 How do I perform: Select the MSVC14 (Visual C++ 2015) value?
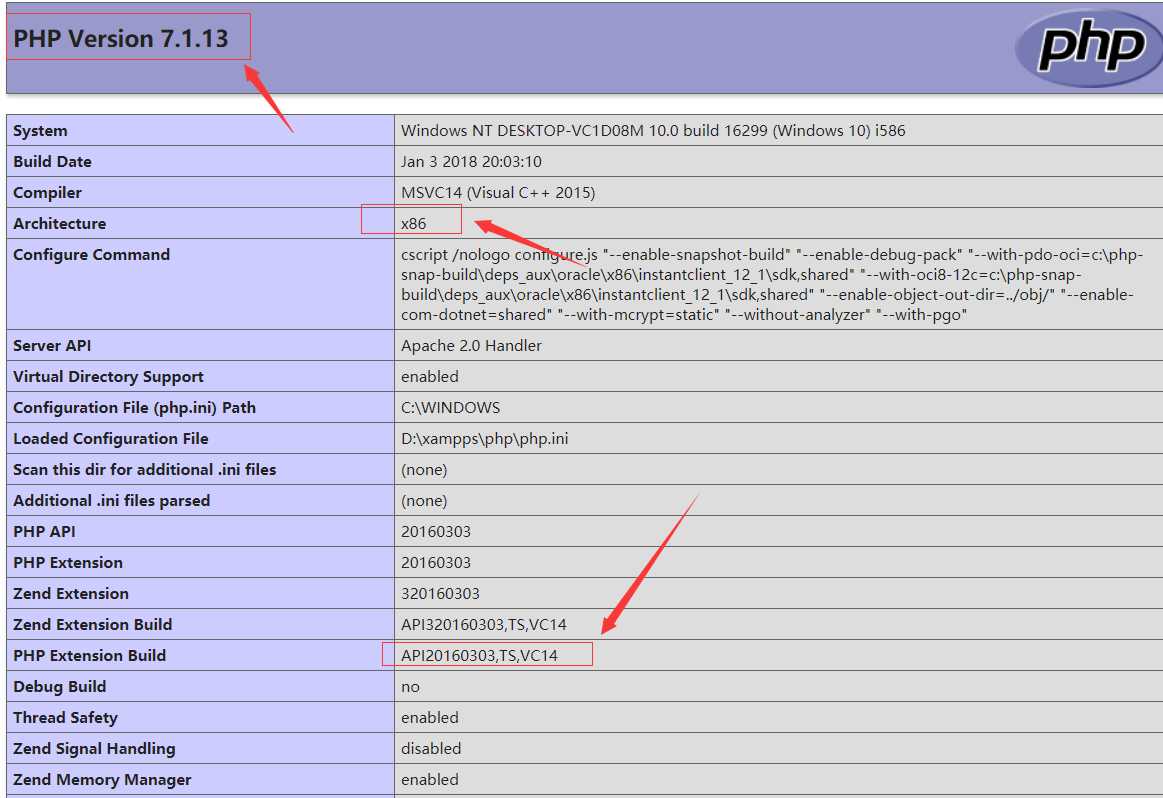click(498, 193)
